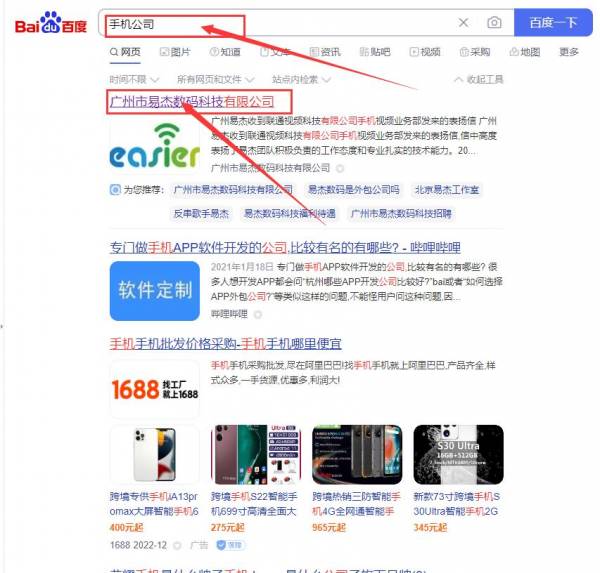
Task: Click the 手机公司 search input field
Action: 281,24
